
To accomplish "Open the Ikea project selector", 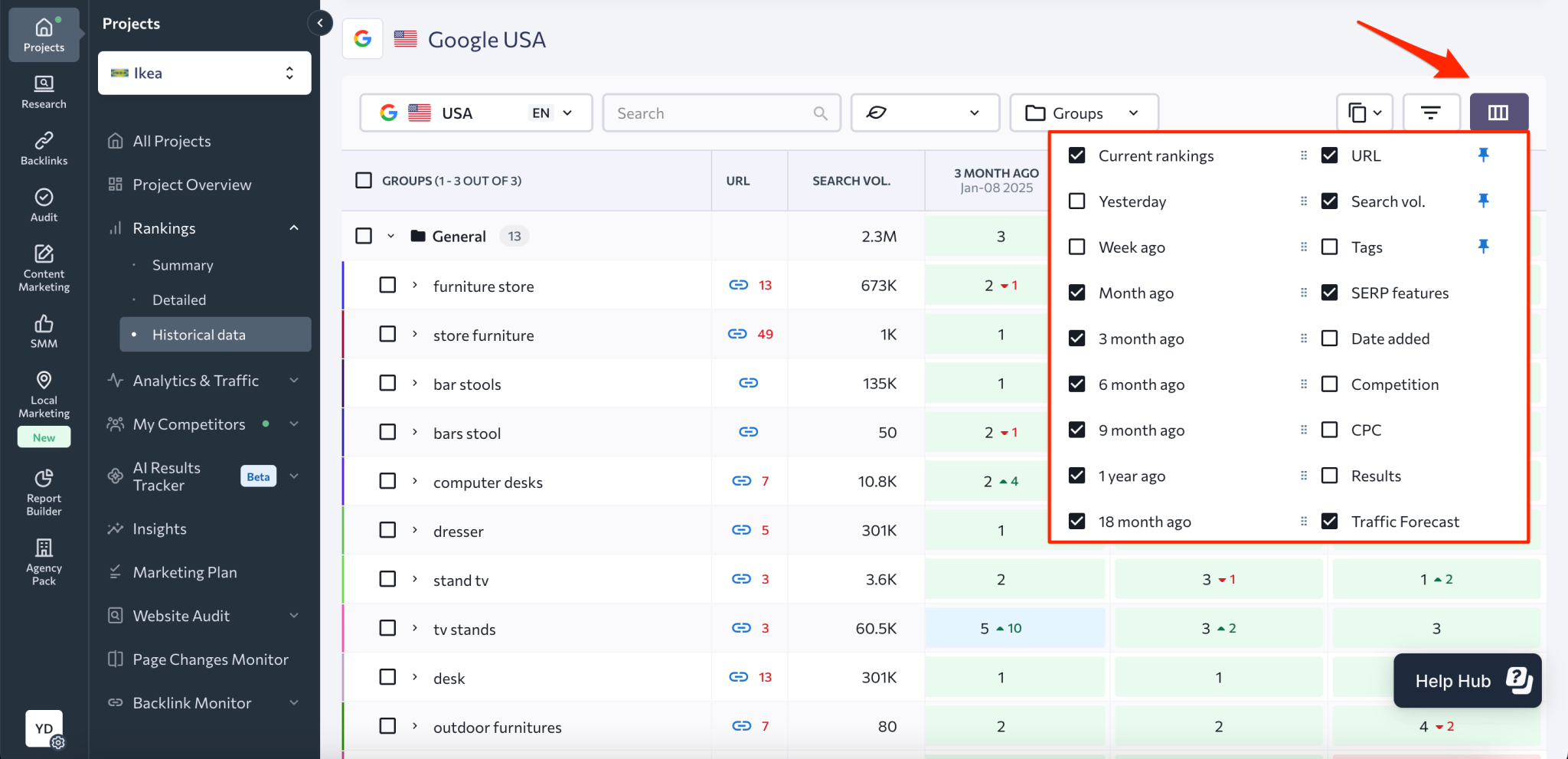I will tap(204, 73).
